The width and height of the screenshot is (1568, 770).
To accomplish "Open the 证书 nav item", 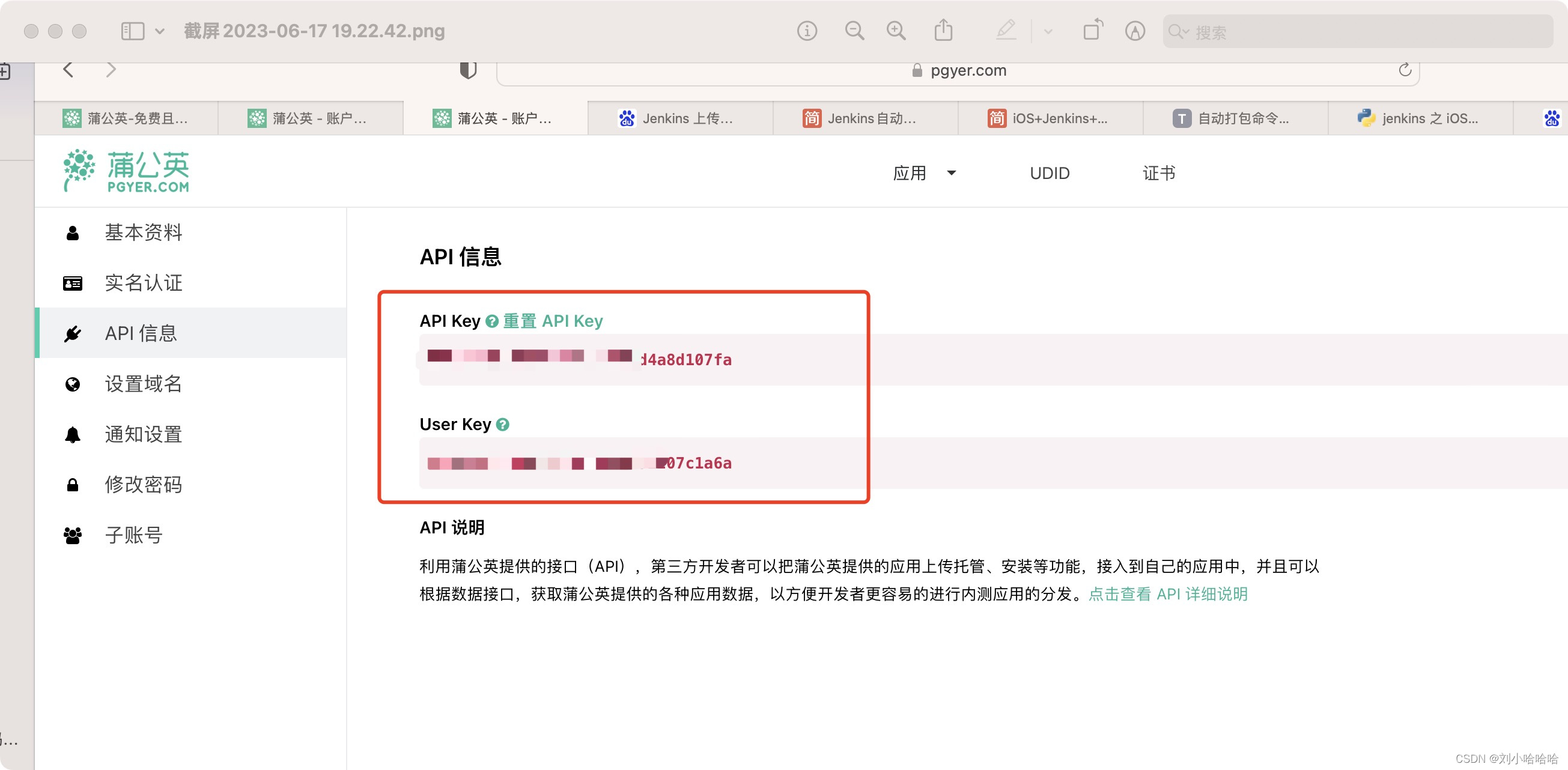I will pyautogui.click(x=1159, y=173).
